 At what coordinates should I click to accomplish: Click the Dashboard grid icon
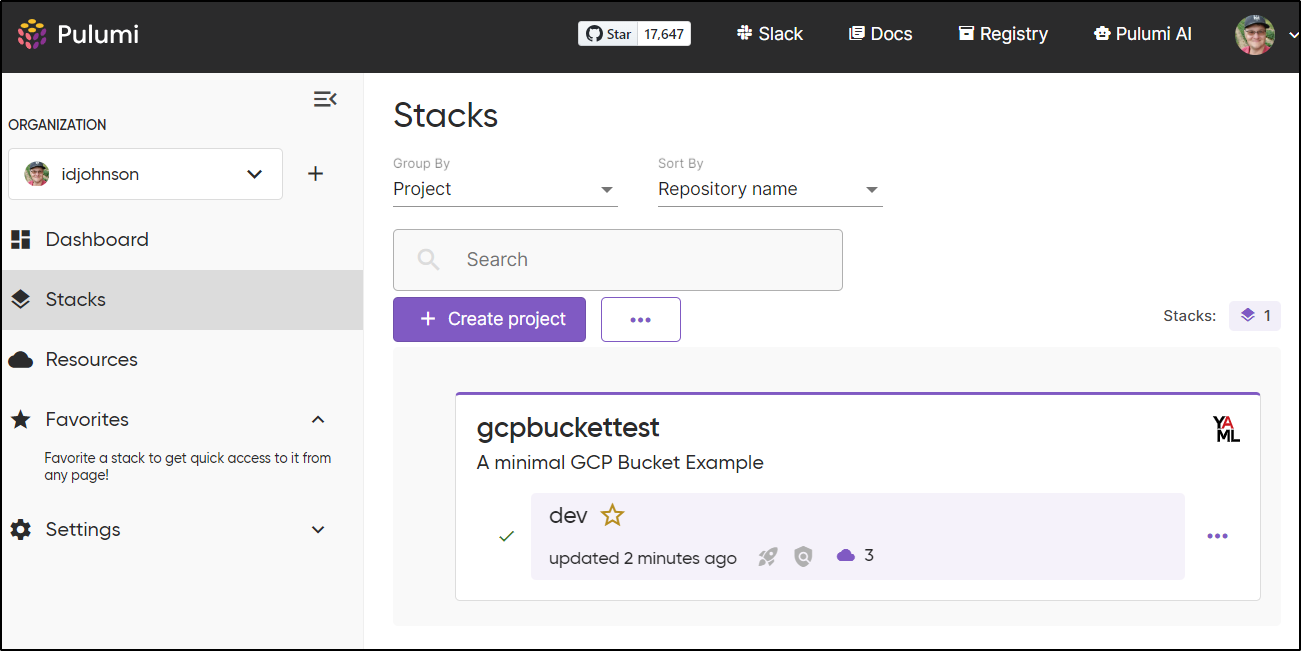[x=20, y=239]
